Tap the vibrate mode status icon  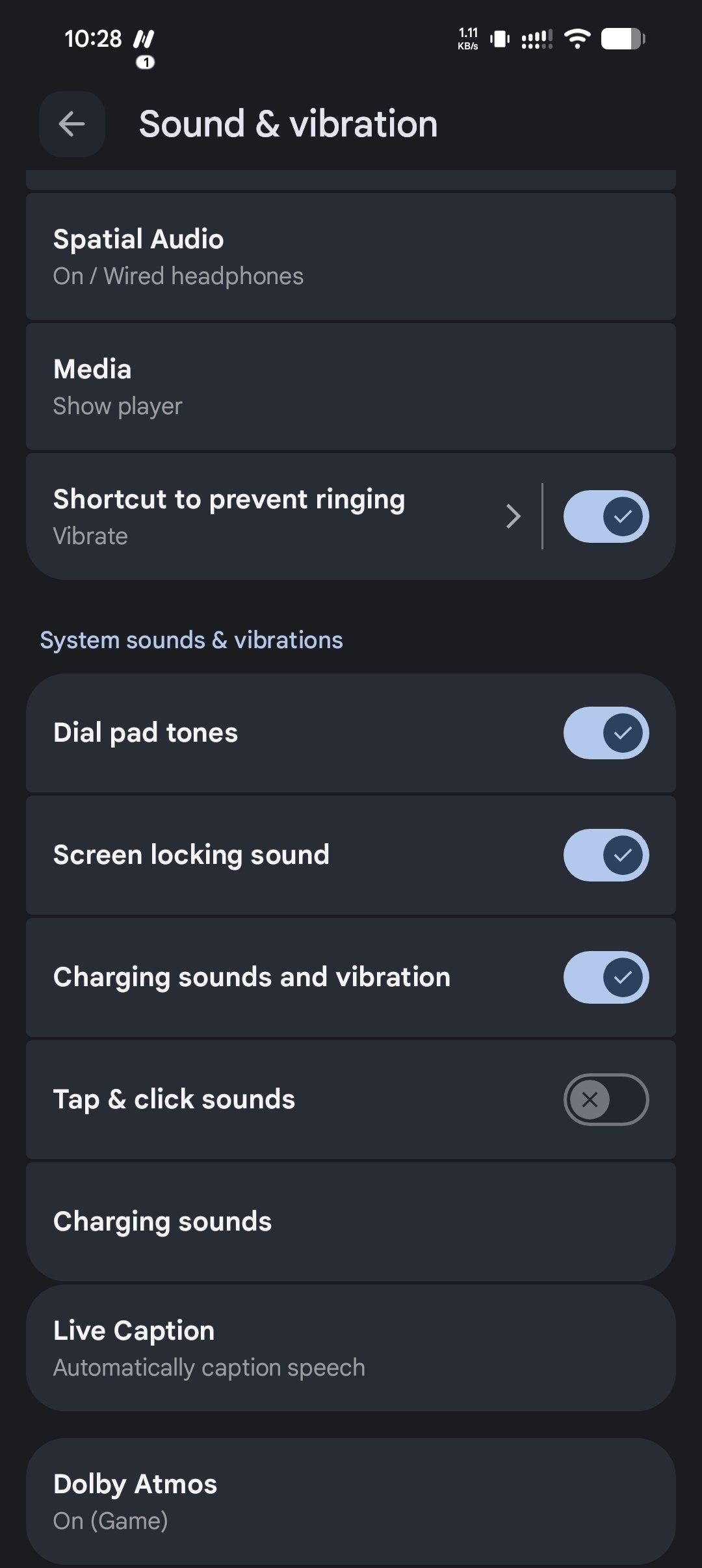click(x=499, y=39)
